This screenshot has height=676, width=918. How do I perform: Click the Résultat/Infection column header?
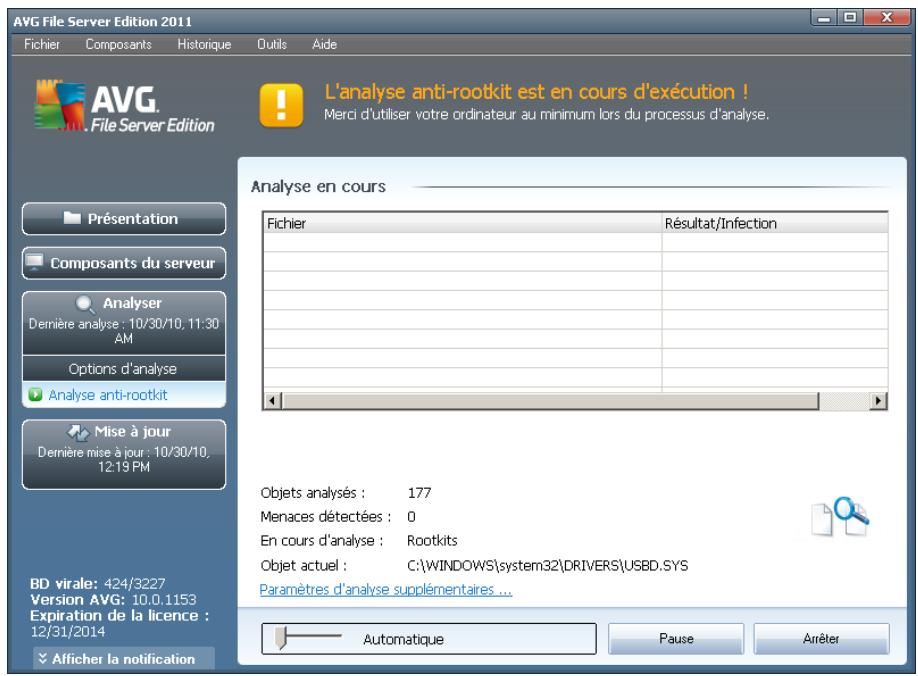click(x=775, y=223)
